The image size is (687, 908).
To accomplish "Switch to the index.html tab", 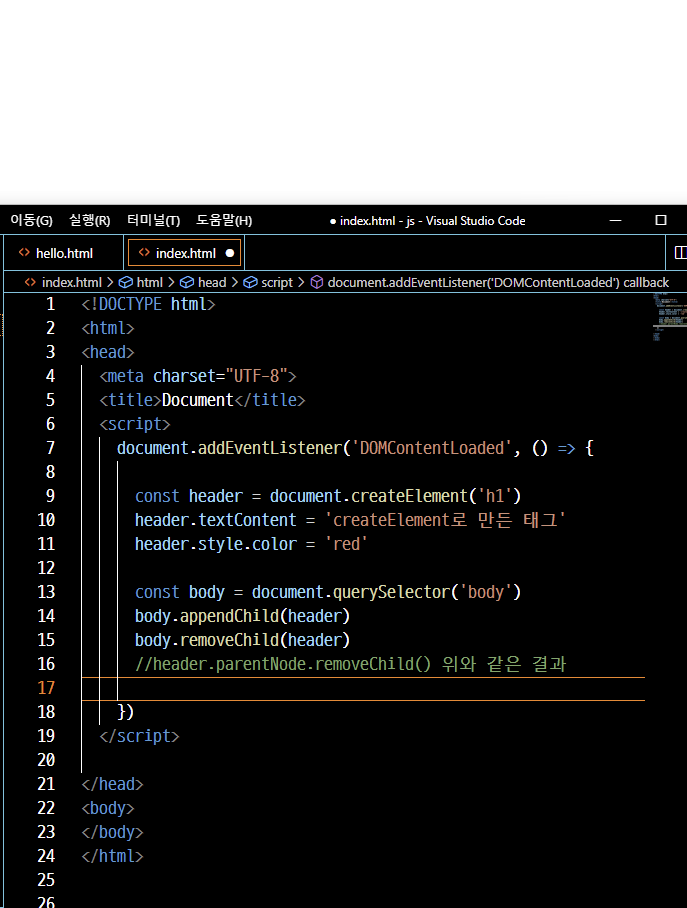I will (x=185, y=253).
